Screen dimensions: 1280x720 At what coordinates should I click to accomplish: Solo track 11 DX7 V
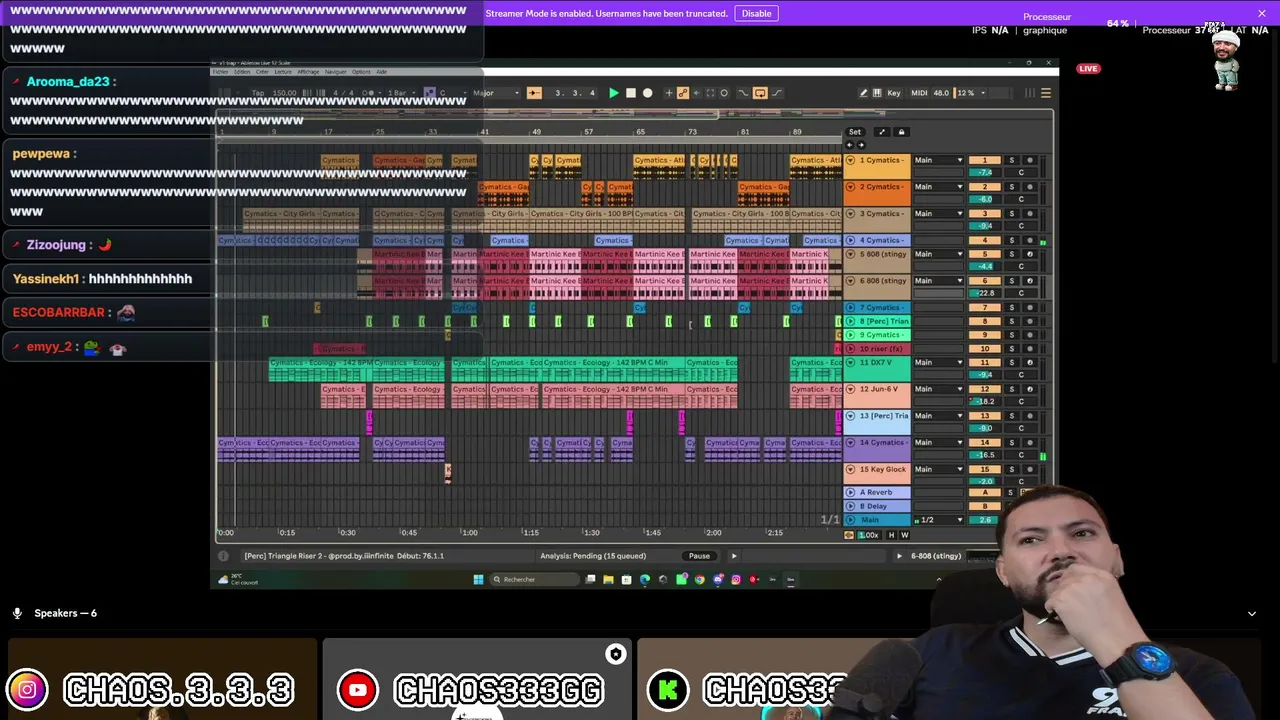[x=1011, y=362]
